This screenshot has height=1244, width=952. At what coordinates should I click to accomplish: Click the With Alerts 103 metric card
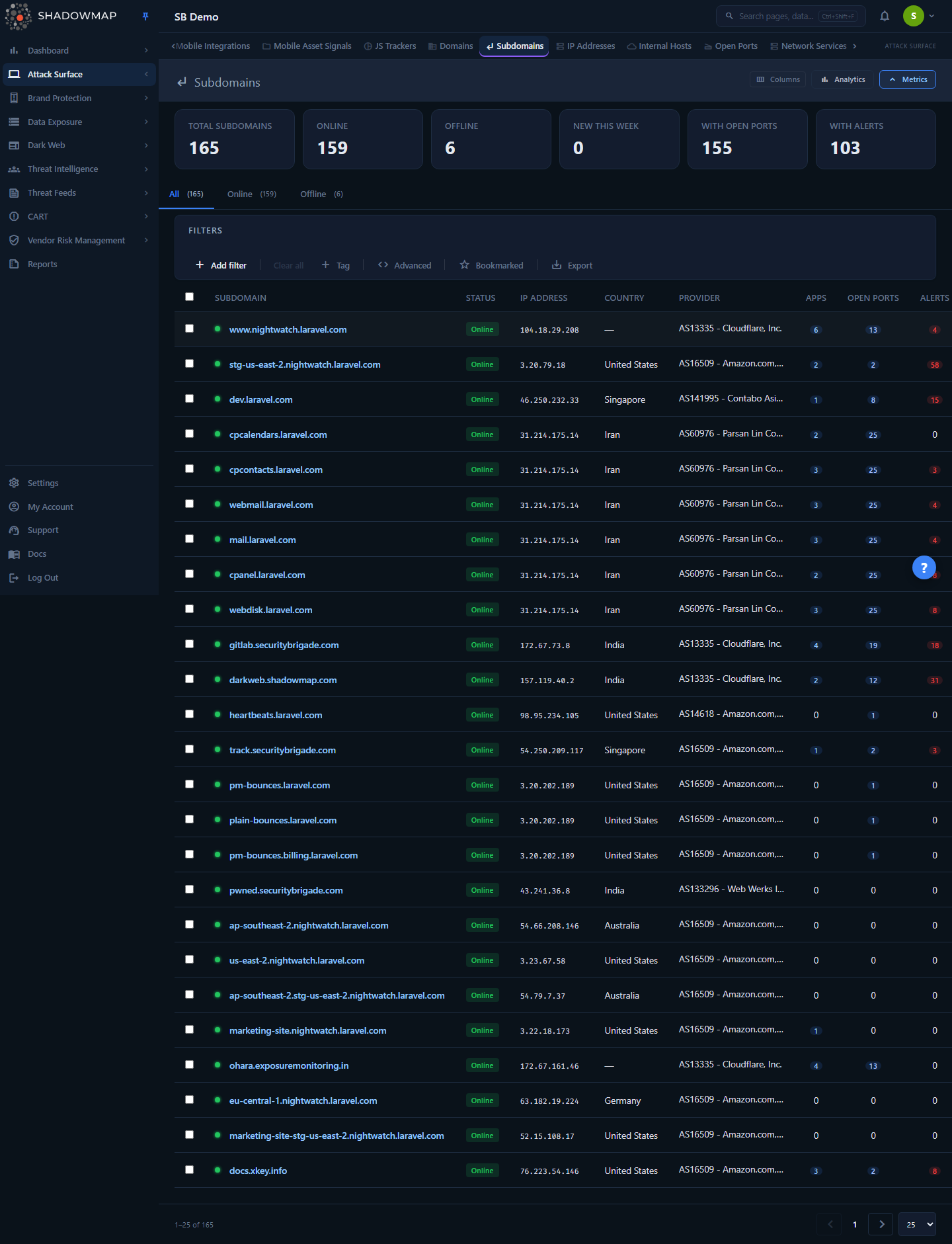[x=875, y=139]
